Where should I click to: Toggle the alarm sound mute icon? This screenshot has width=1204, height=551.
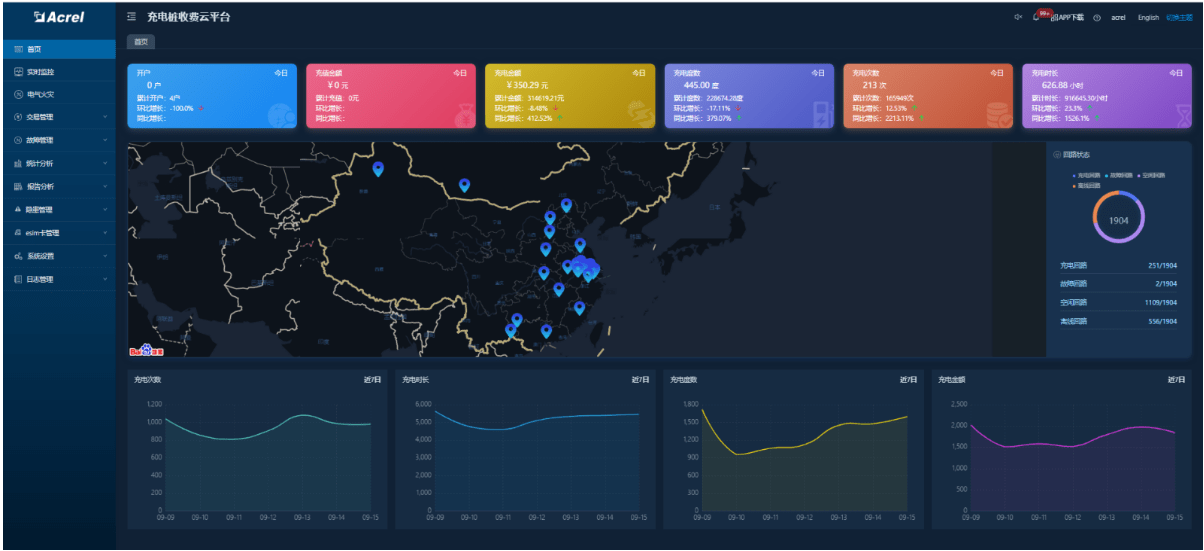(x=1018, y=17)
